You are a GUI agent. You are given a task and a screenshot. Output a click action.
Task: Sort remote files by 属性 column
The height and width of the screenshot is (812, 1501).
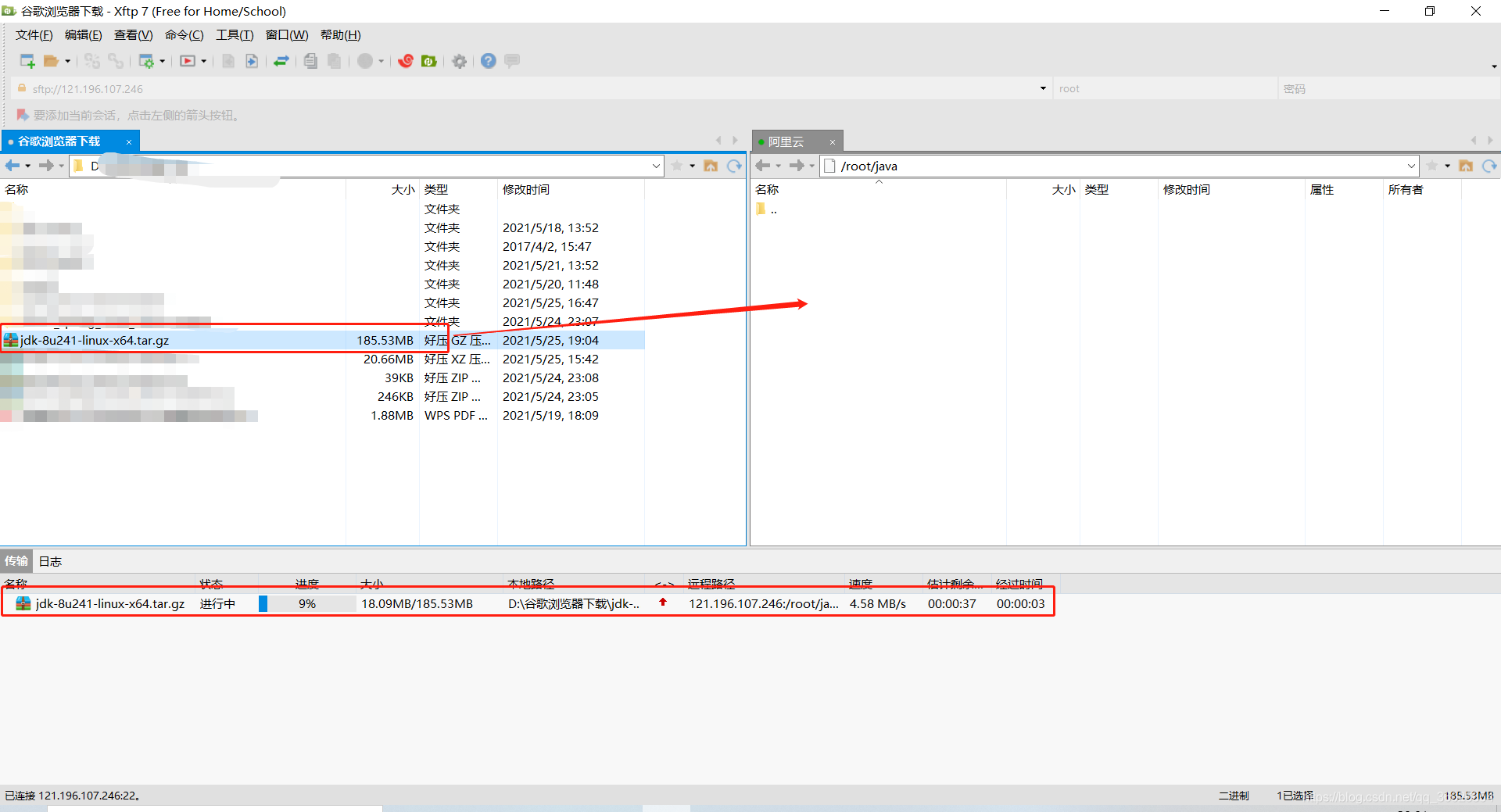[x=1322, y=190]
